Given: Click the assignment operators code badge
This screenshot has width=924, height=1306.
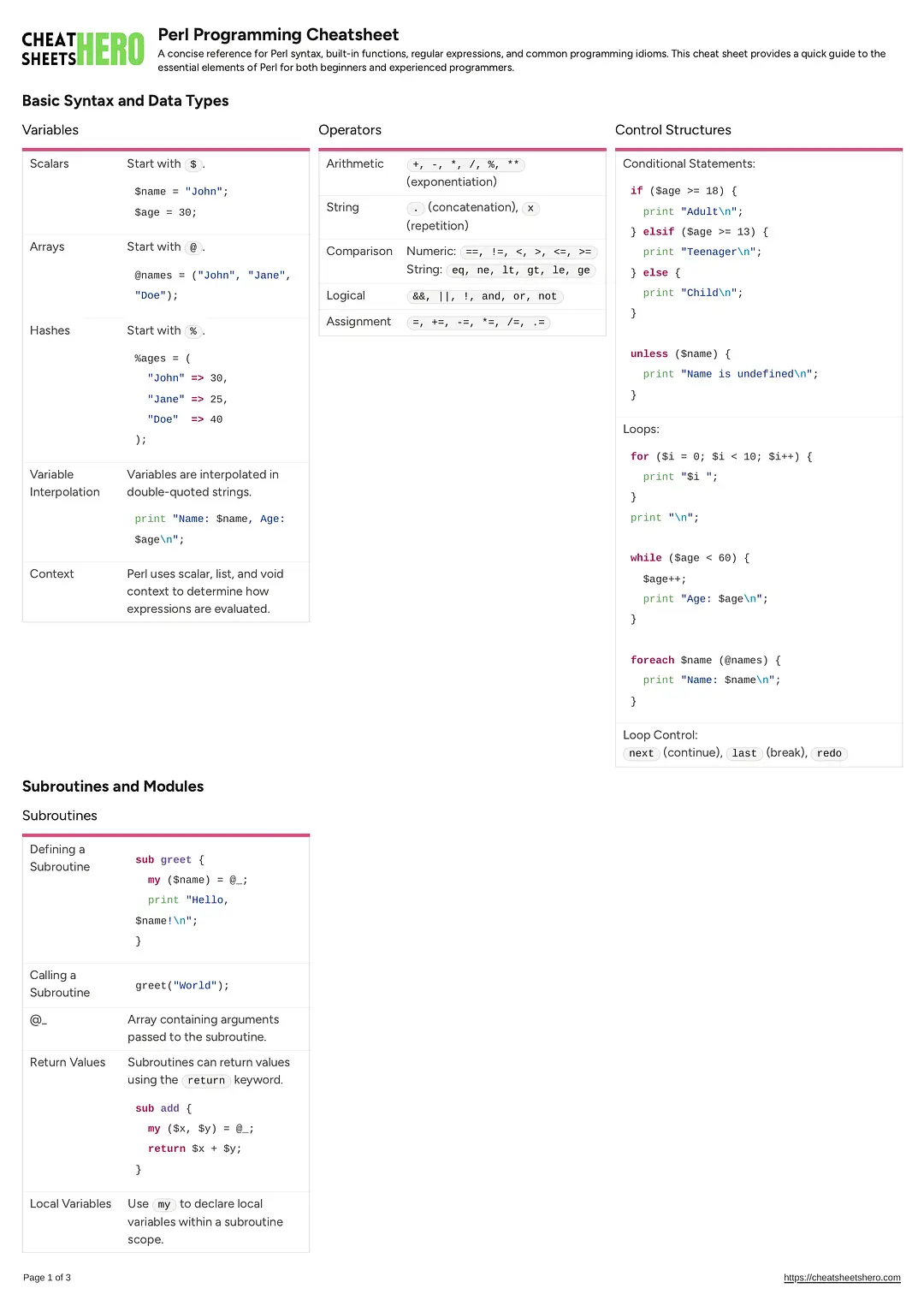Looking at the screenshot, I should point(478,323).
